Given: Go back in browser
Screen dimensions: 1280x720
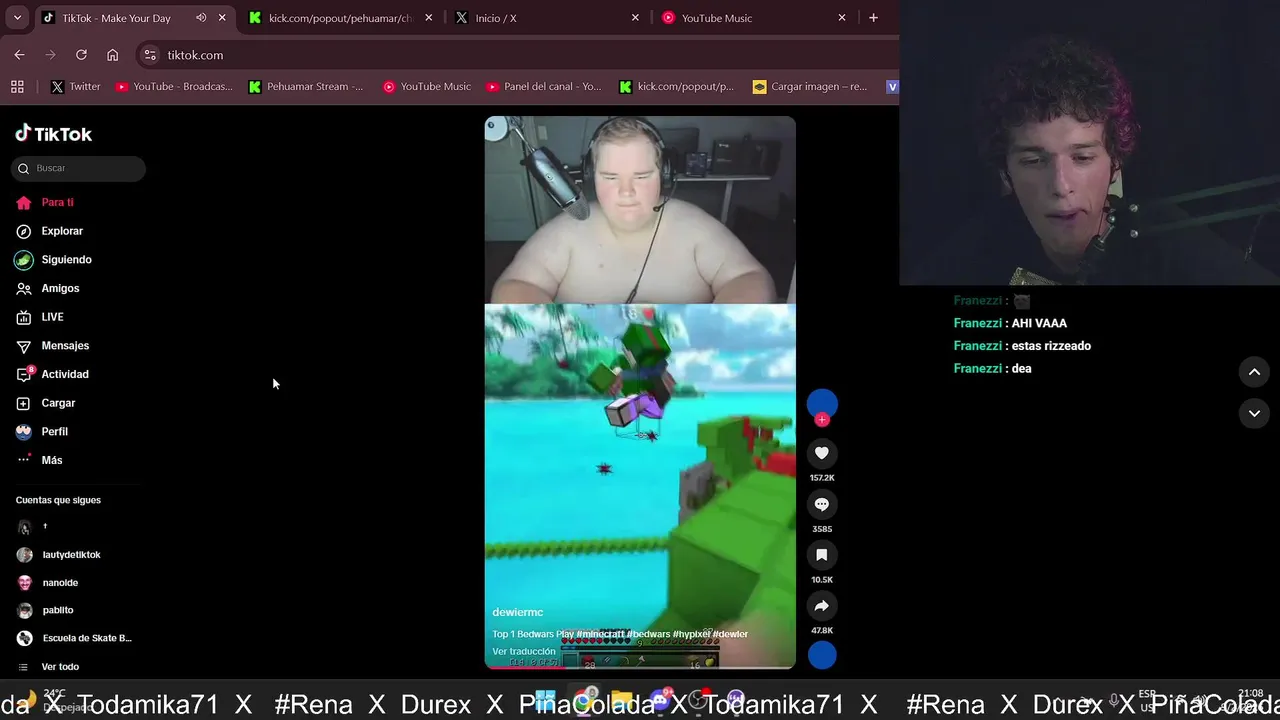Looking at the screenshot, I should click(19, 55).
